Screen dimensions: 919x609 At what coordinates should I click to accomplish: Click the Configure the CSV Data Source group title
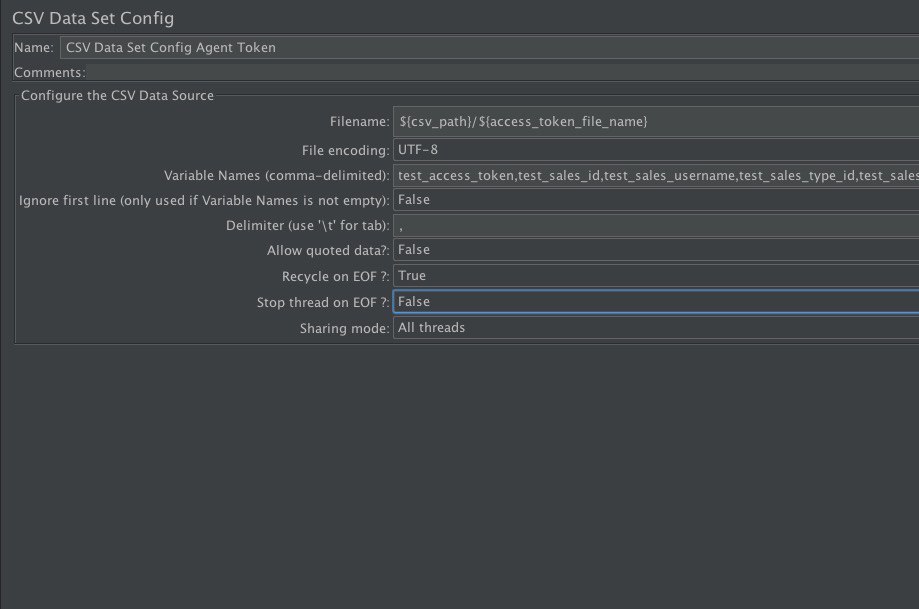117,96
